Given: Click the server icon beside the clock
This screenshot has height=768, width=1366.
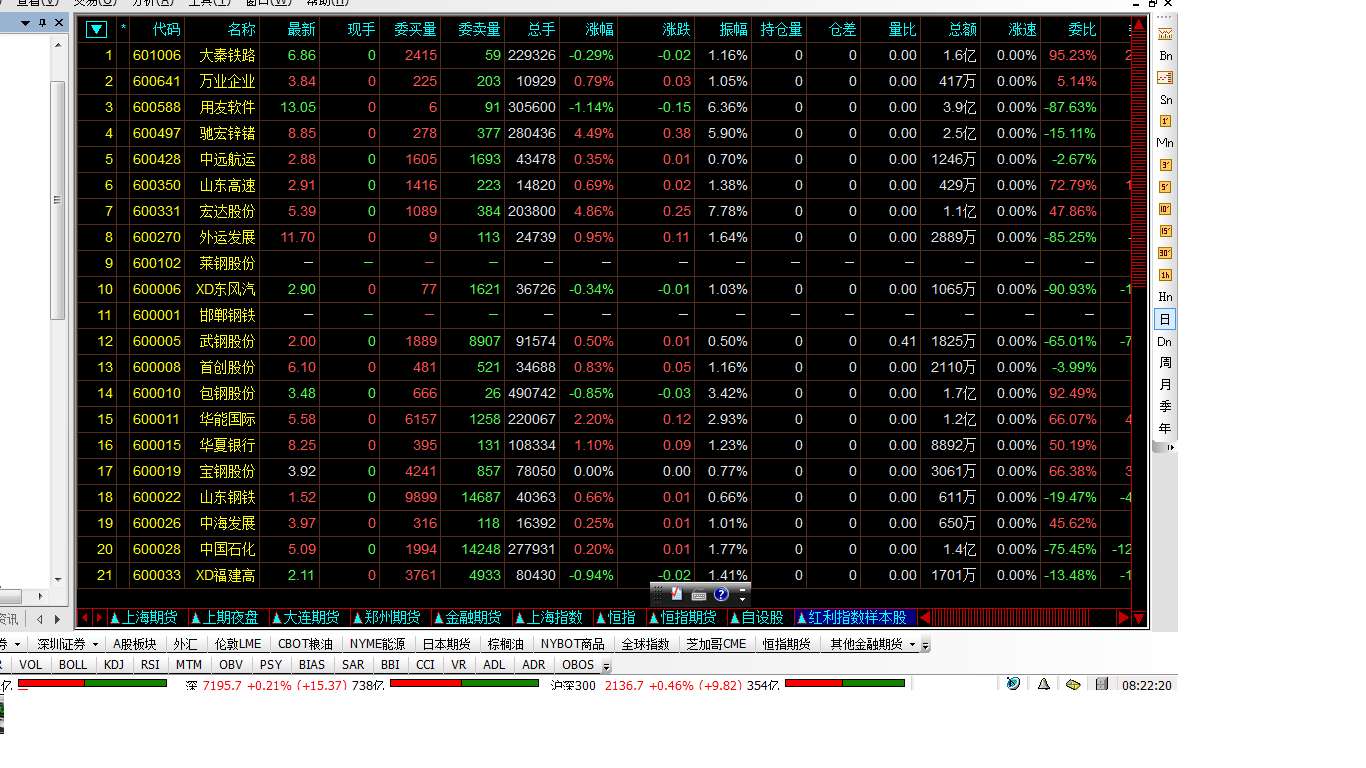Looking at the screenshot, I should click(x=1102, y=684).
